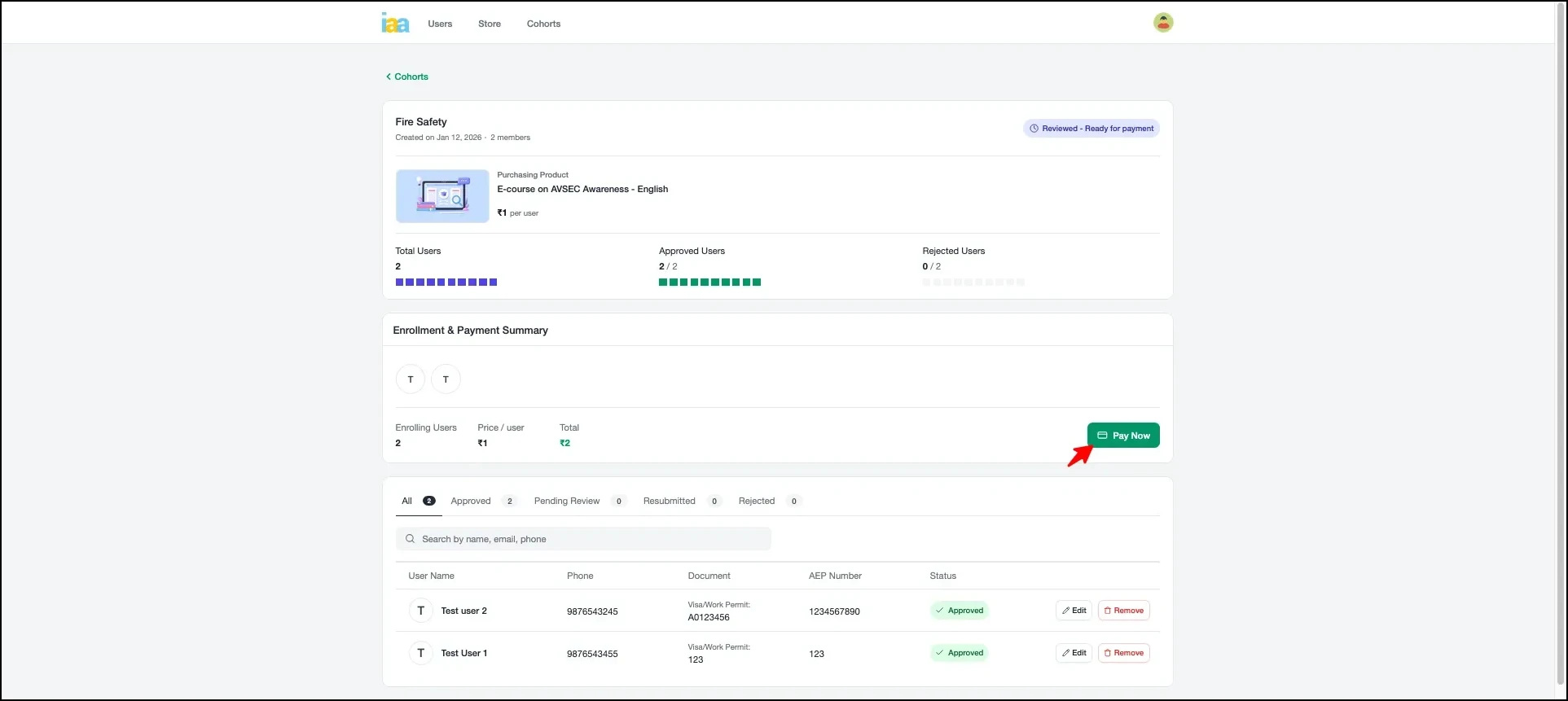
Task: Remove Test User 1 from the cohort
Action: coord(1123,653)
